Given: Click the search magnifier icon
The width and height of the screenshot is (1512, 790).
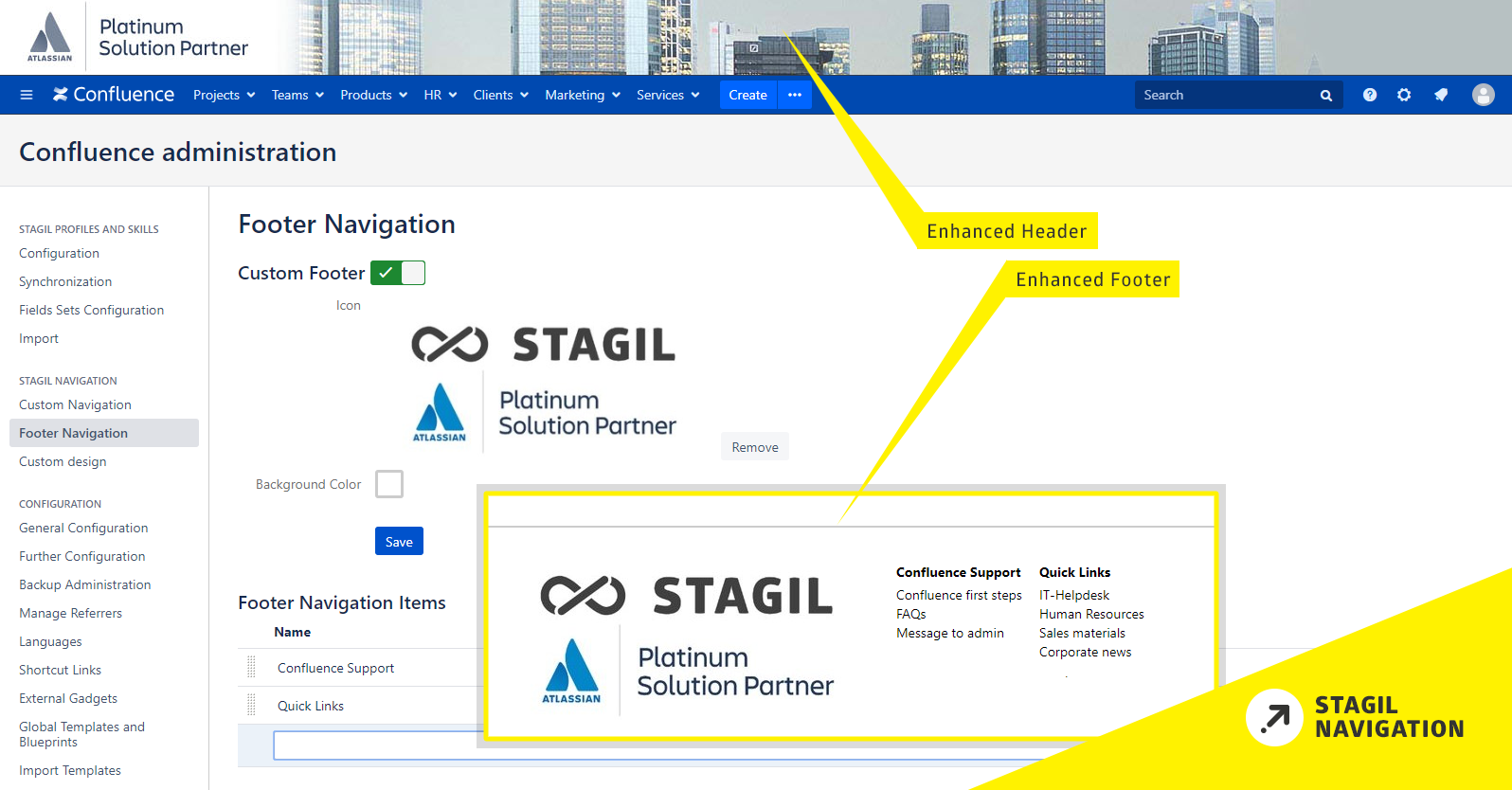Looking at the screenshot, I should (x=1326, y=96).
